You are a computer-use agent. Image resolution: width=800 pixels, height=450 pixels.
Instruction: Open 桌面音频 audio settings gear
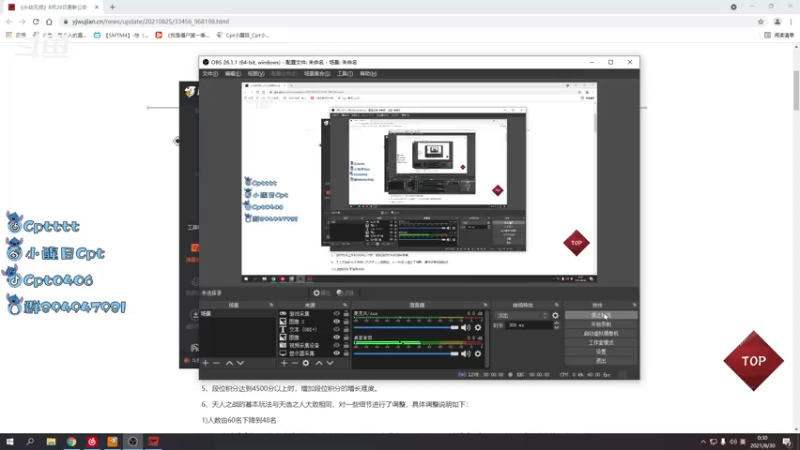coord(478,354)
